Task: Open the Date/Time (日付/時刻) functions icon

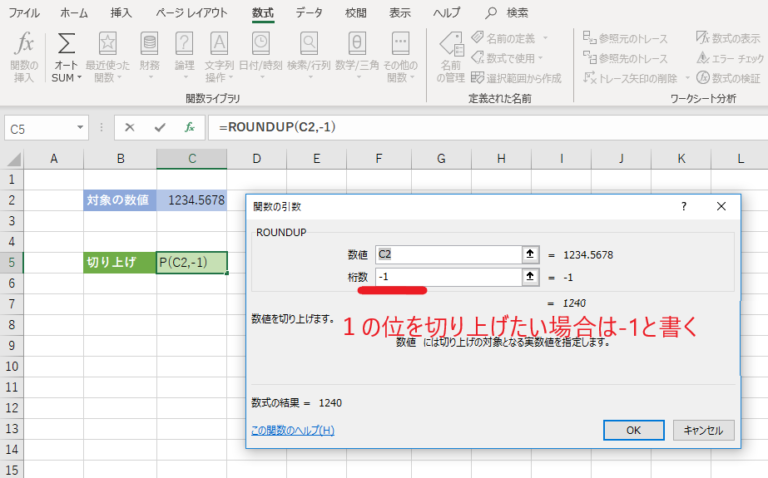Action: tap(260, 56)
